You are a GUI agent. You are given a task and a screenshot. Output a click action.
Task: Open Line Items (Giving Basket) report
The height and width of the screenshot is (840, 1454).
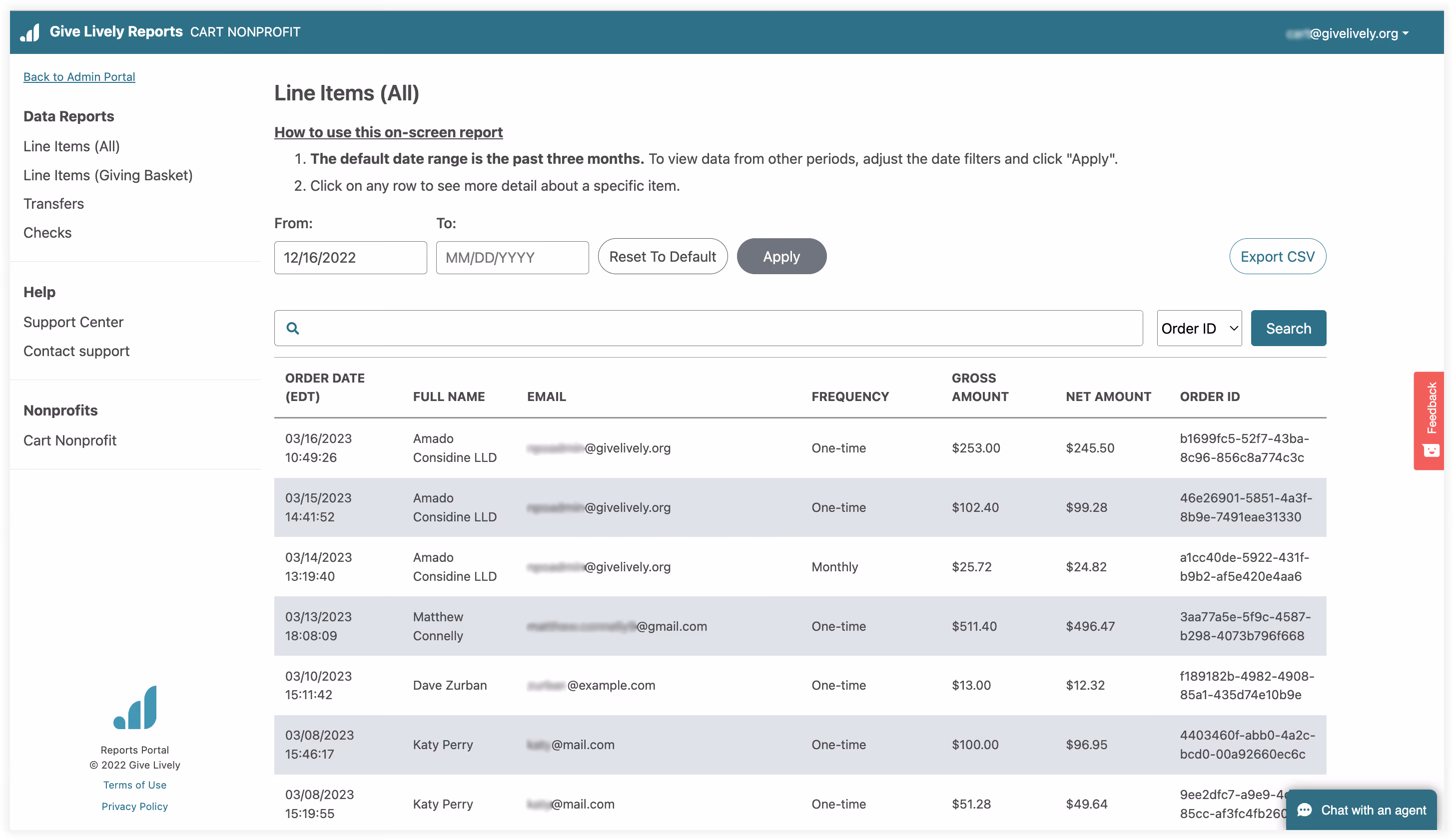(x=108, y=175)
